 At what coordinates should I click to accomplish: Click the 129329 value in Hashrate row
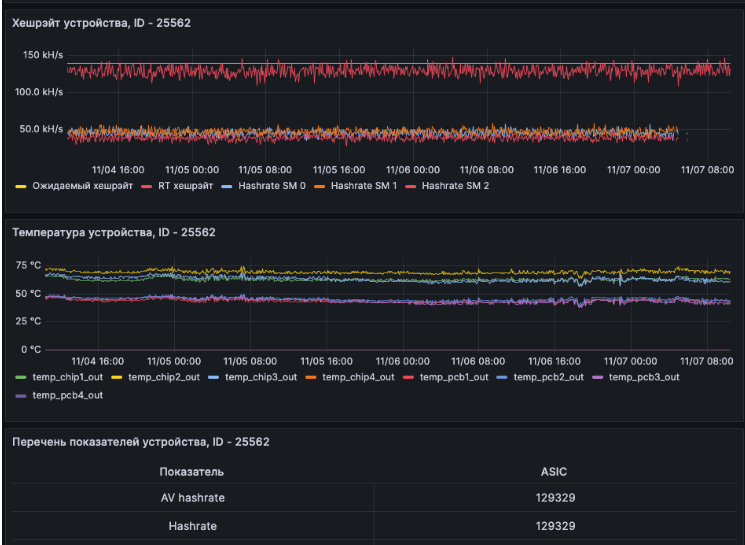click(x=554, y=526)
